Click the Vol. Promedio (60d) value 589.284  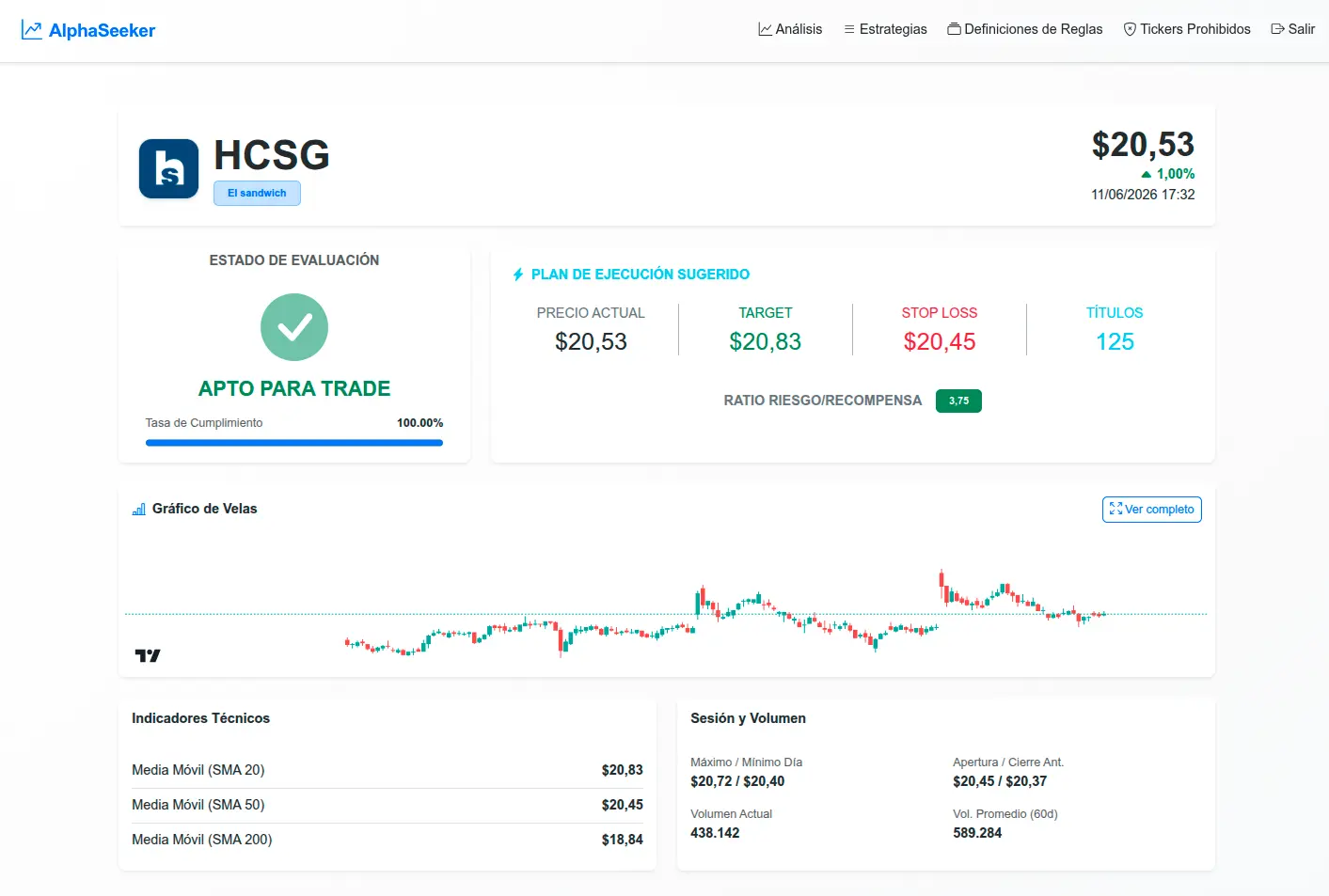point(977,833)
